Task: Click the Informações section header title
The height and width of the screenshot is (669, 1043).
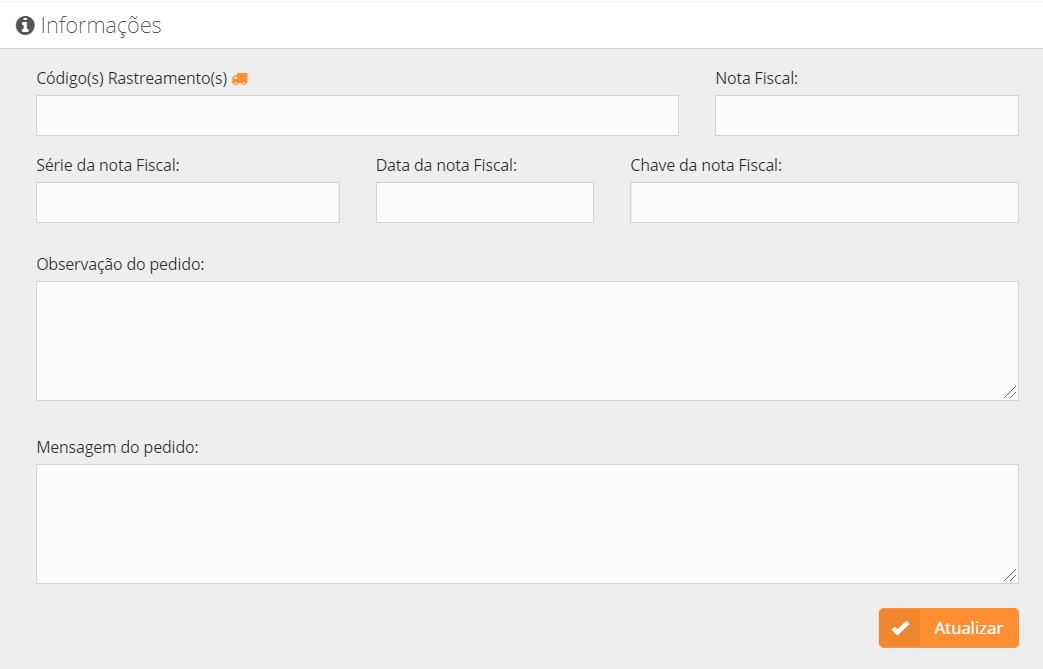Action: 100,26
